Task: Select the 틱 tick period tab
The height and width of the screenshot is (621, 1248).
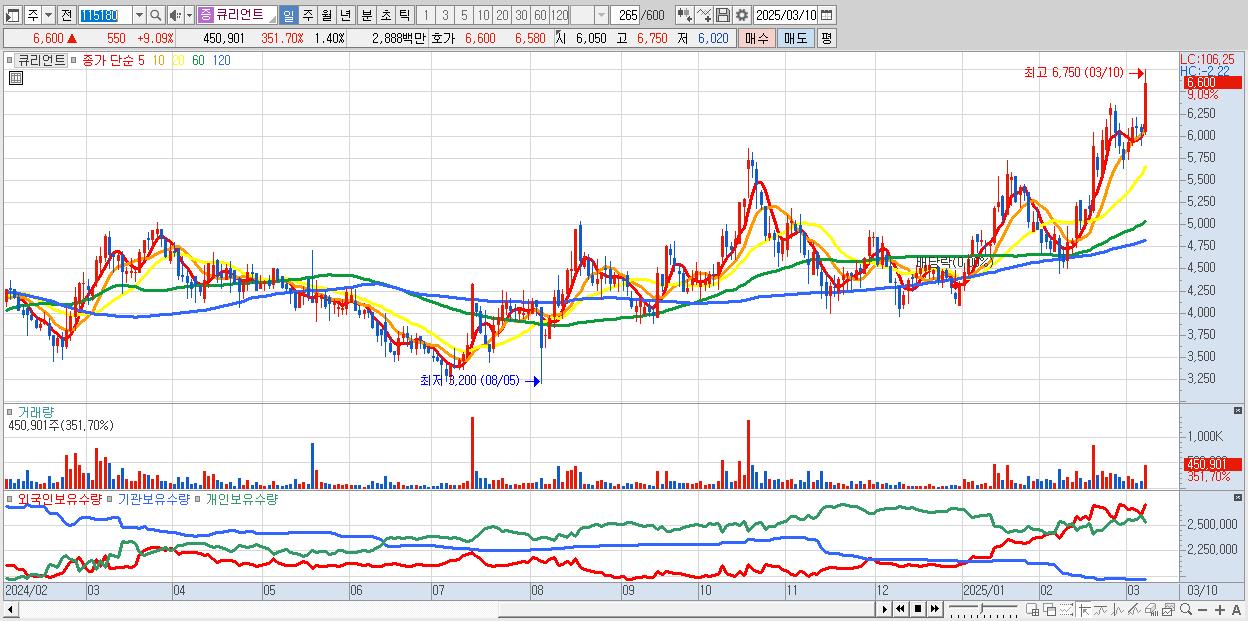Action: pyautogui.click(x=404, y=15)
